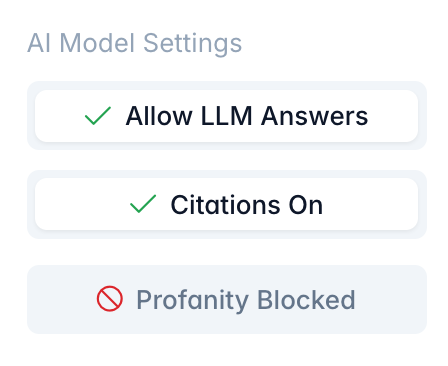Click the green checkmark beside Citations On

(143, 204)
